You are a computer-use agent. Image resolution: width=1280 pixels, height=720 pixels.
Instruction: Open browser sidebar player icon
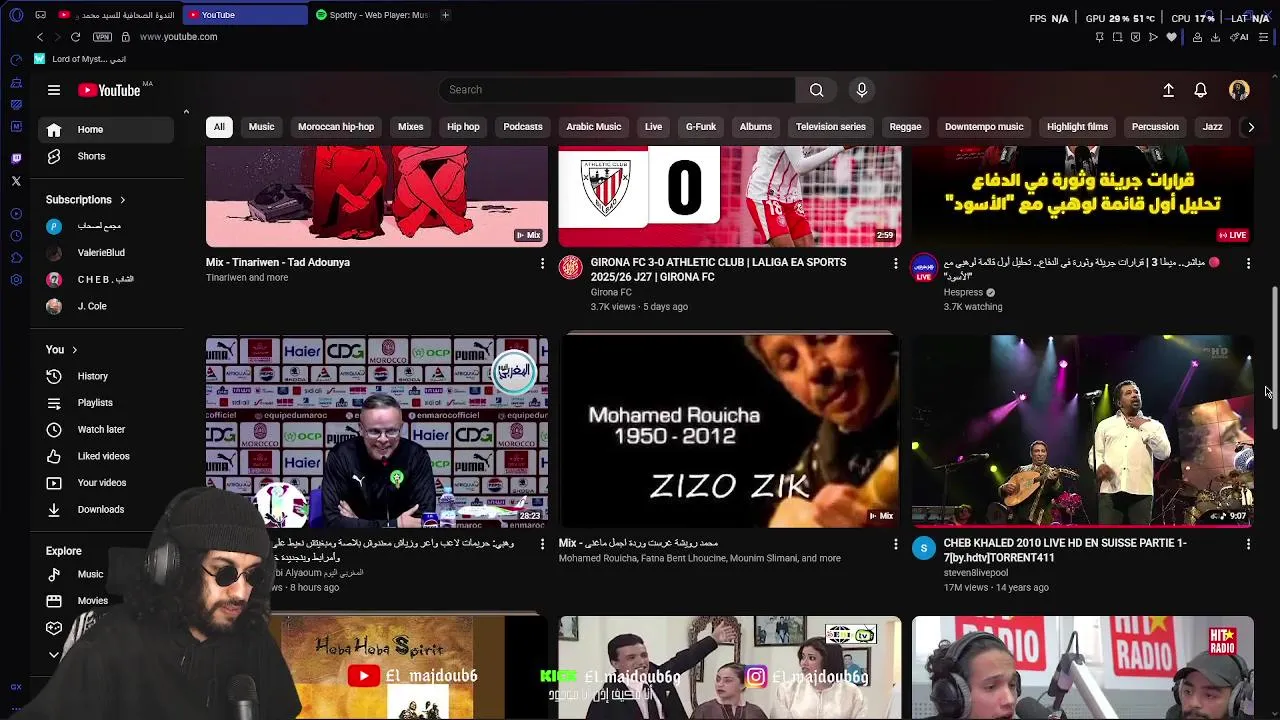click(16, 213)
